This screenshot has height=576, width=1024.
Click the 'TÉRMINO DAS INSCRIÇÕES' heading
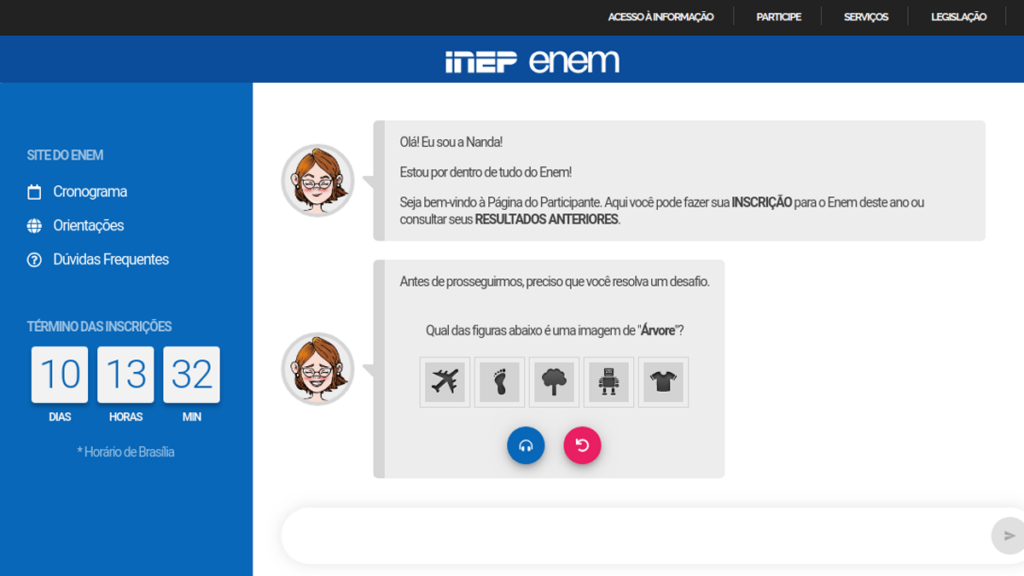pos(99,327)
